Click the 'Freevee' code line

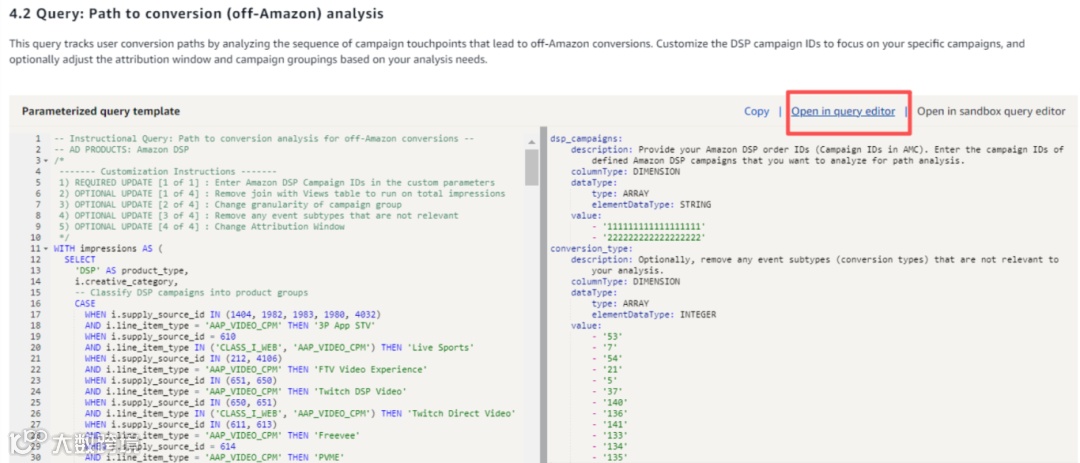pyautogui.click(x=222, y=436)
